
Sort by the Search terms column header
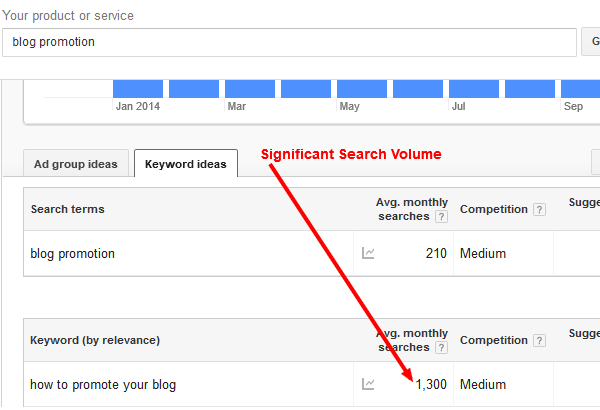tap(68, 210)
